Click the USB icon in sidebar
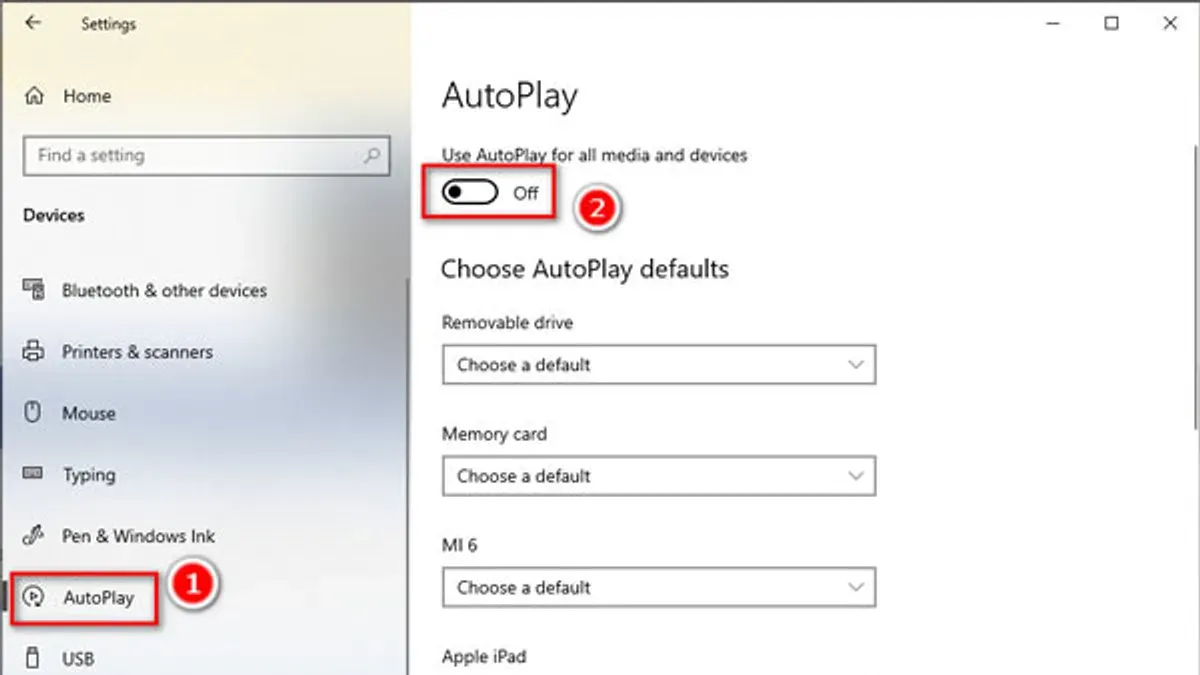Screen dimensions: 1200x675 [33, 658]
